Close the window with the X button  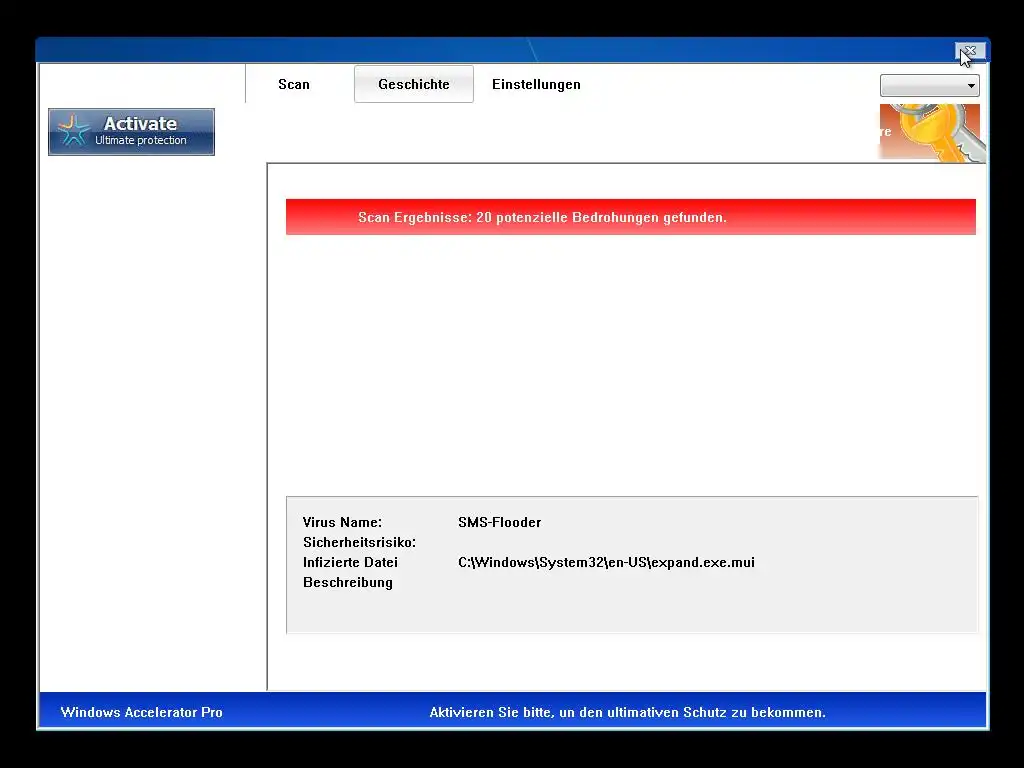pos(970,51)
